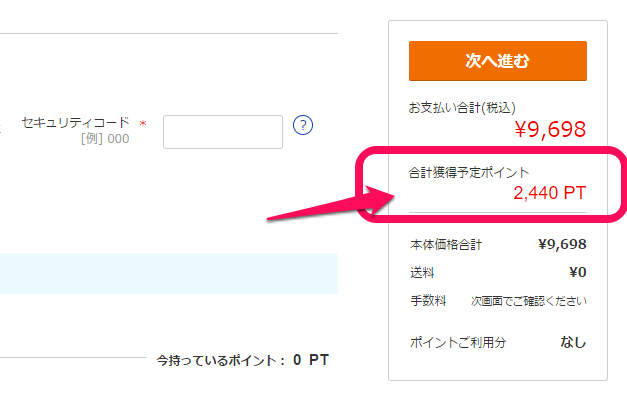Click the light blue banner area

[169, 273]
